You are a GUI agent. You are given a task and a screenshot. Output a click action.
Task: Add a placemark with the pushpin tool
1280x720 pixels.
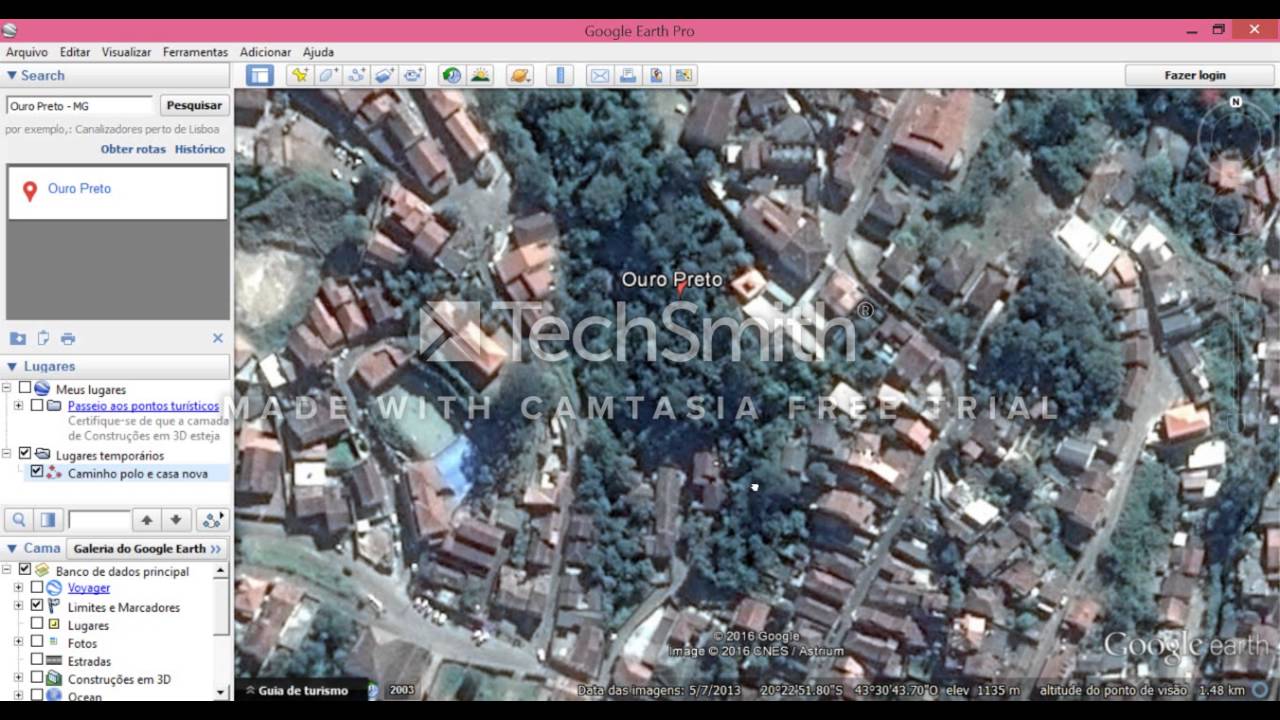(x=299, y=75)
